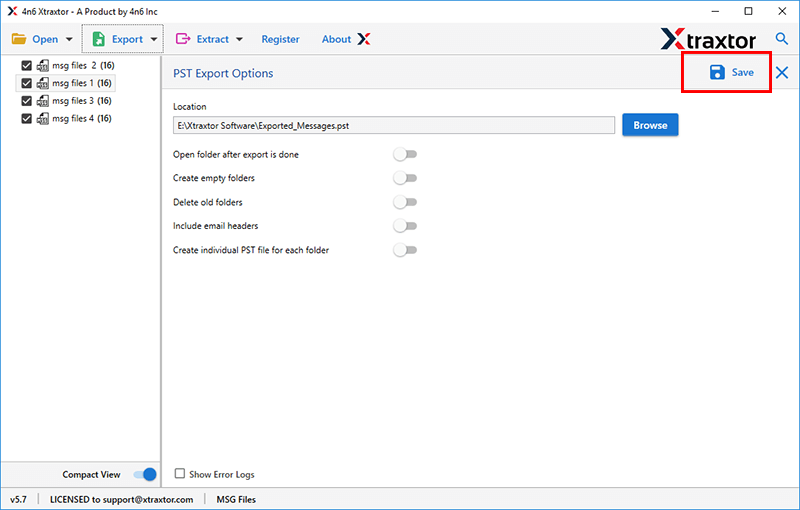
Task: Minimize the Xtraxtor window
Action: [715, 11]
